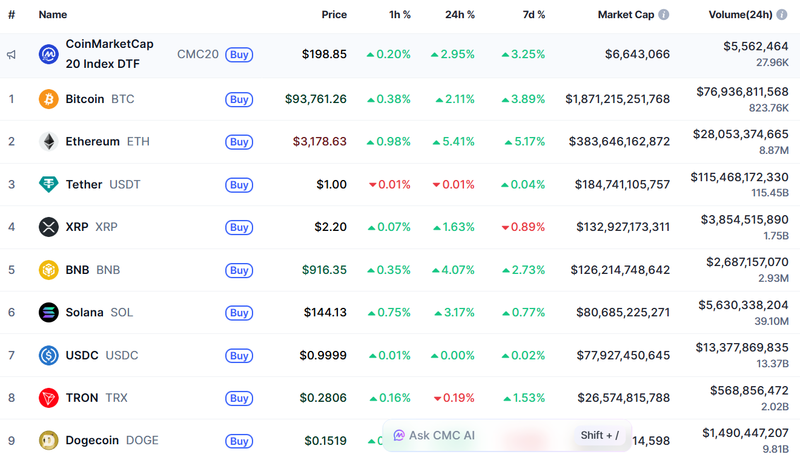Click the XRP black logo icon
800x460 pixels.
tap(48, 227)
